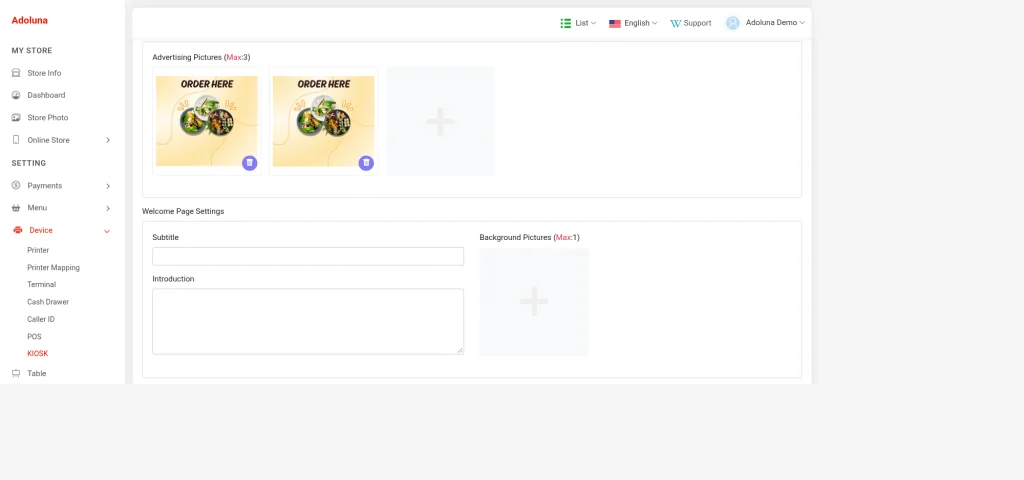Click the Payments dollar icon

point(16,185)
